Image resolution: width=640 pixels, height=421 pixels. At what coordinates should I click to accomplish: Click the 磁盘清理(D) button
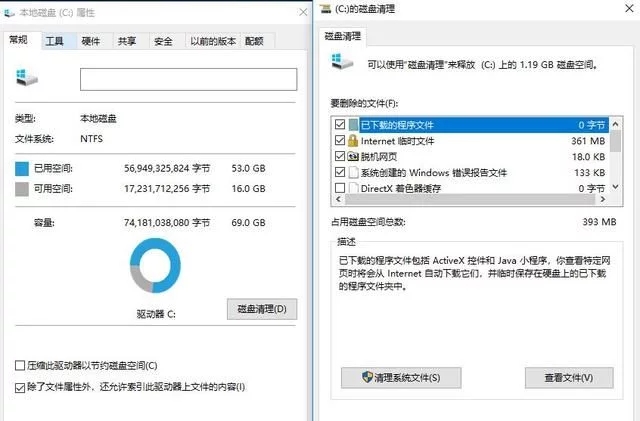click(x=262, y=309)
